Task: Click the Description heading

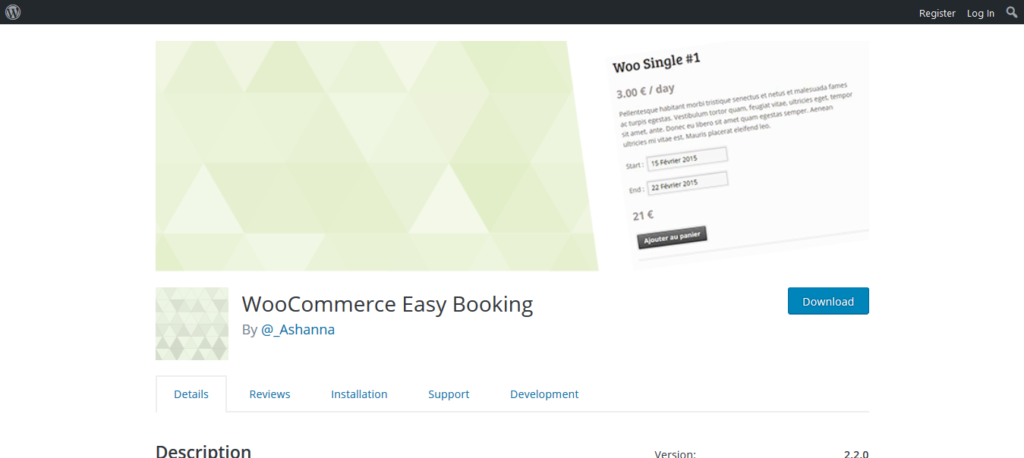Action: (x=203, y=451)
